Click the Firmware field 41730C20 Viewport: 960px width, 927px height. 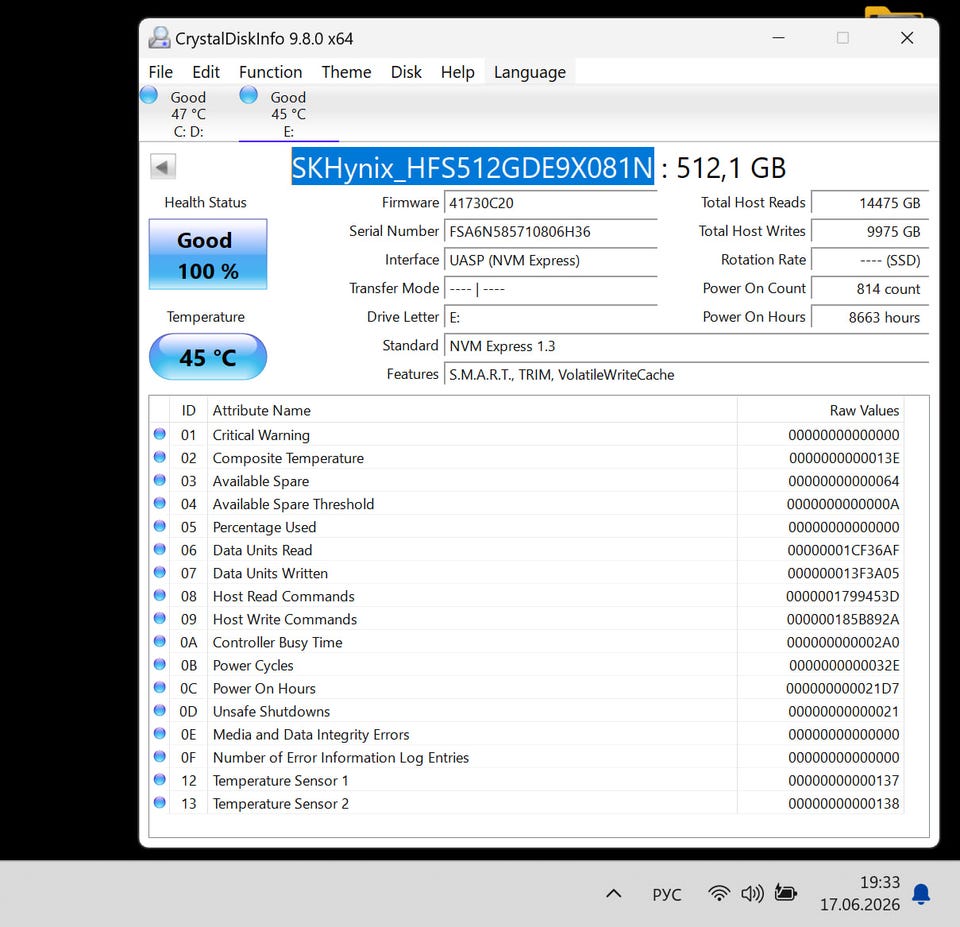(550, 203)
